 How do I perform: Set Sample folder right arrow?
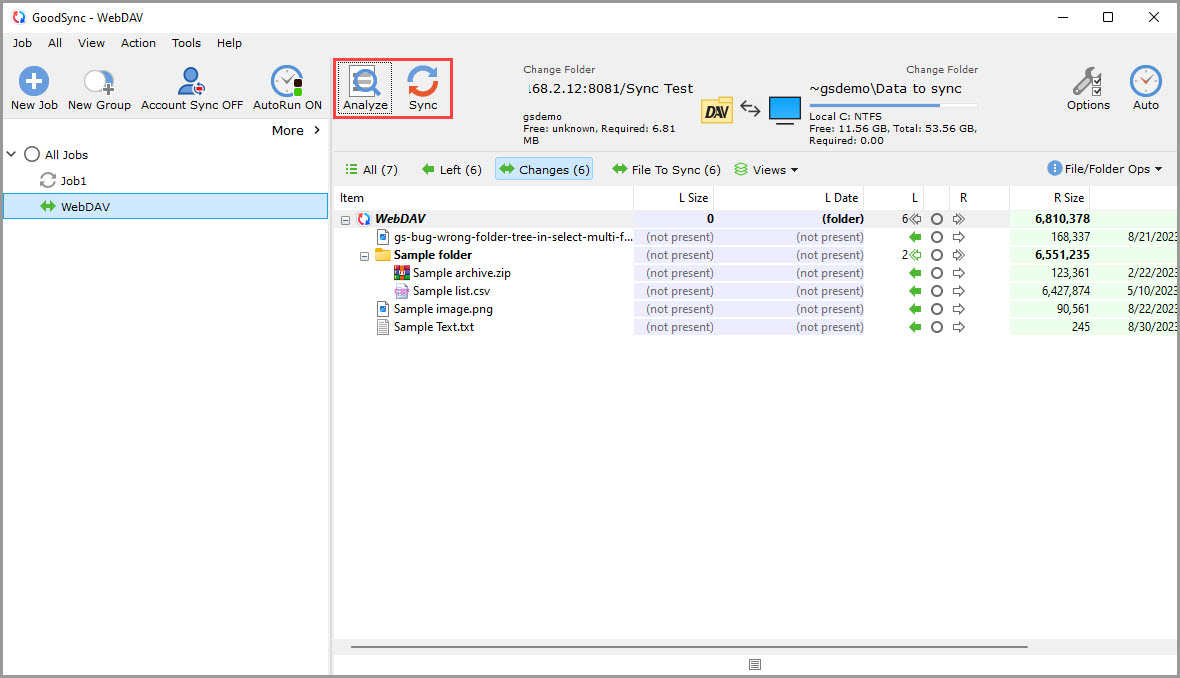point(959,255)
